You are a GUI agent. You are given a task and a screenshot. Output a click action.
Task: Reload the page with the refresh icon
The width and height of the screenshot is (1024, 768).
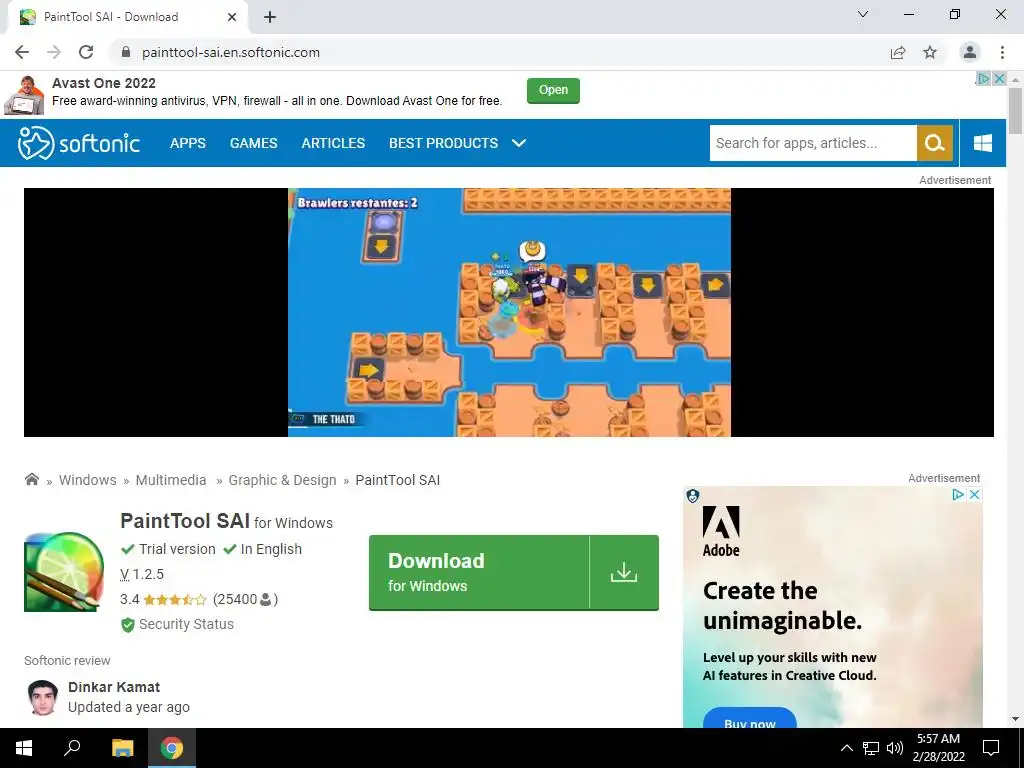(86, 52)
